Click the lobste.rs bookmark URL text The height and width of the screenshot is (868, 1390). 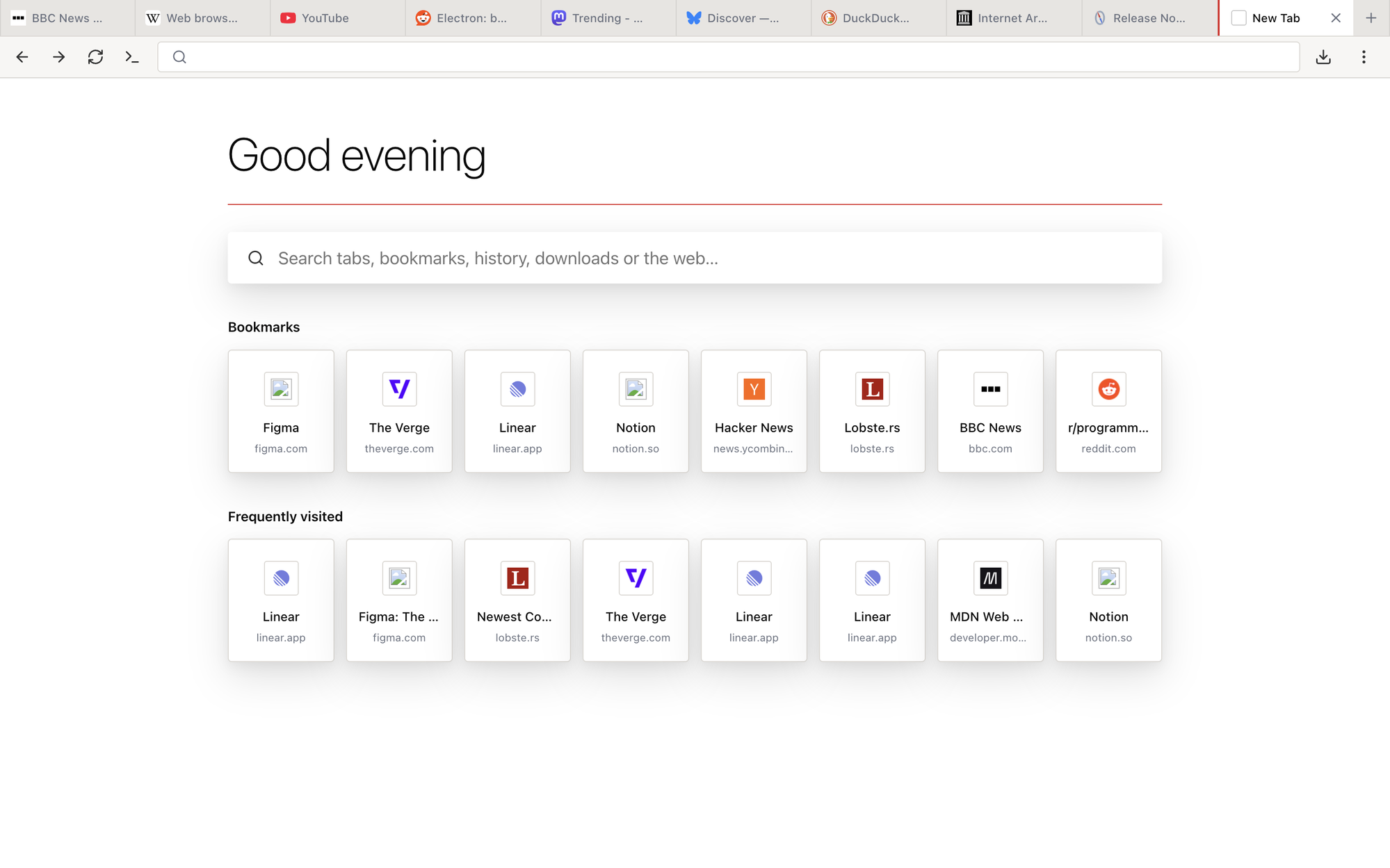pos(872,449)
